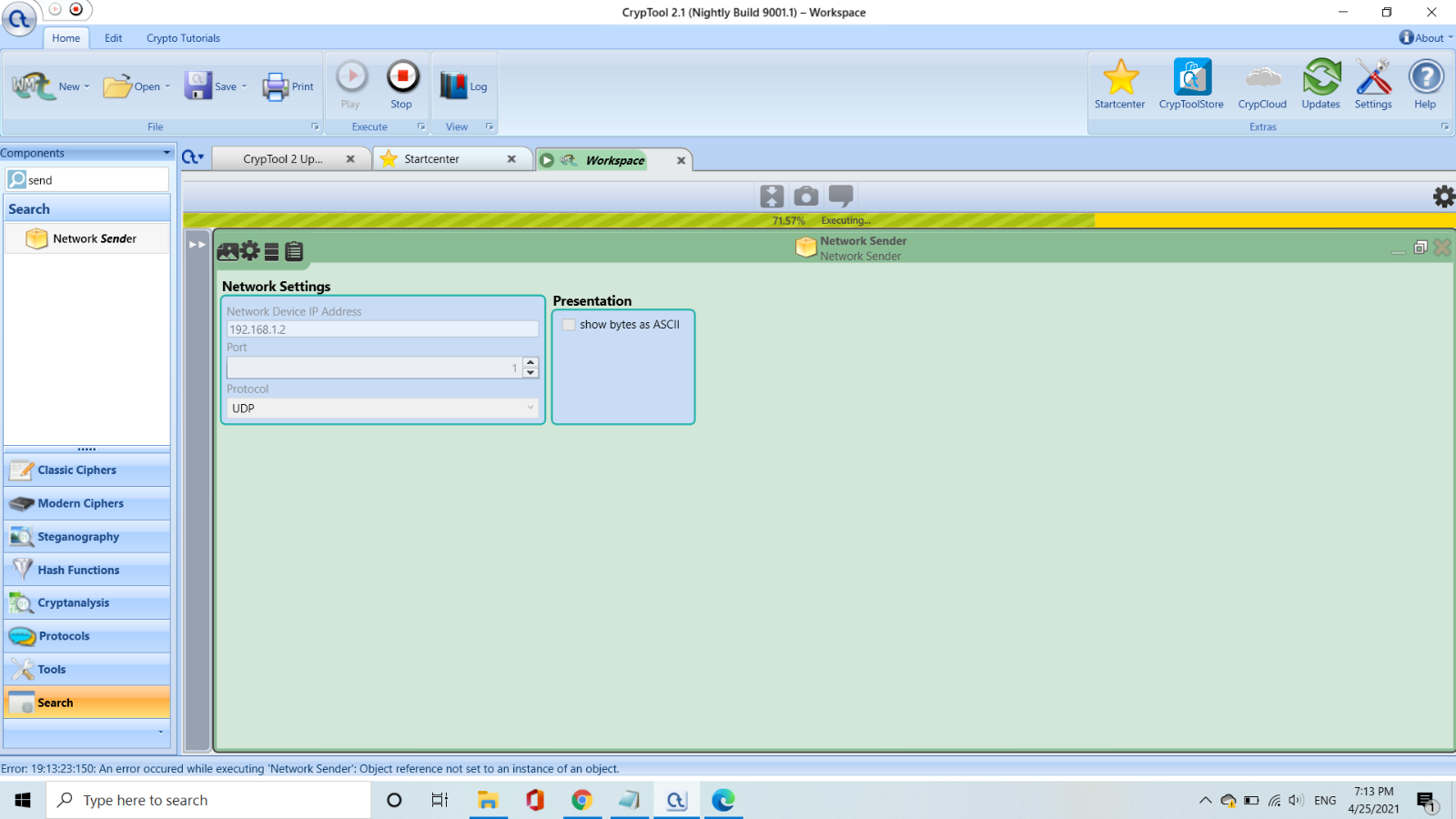Click the fit-to-screen icon above workspace
This screenshot has width=1456, height=819.
[772, 196]
